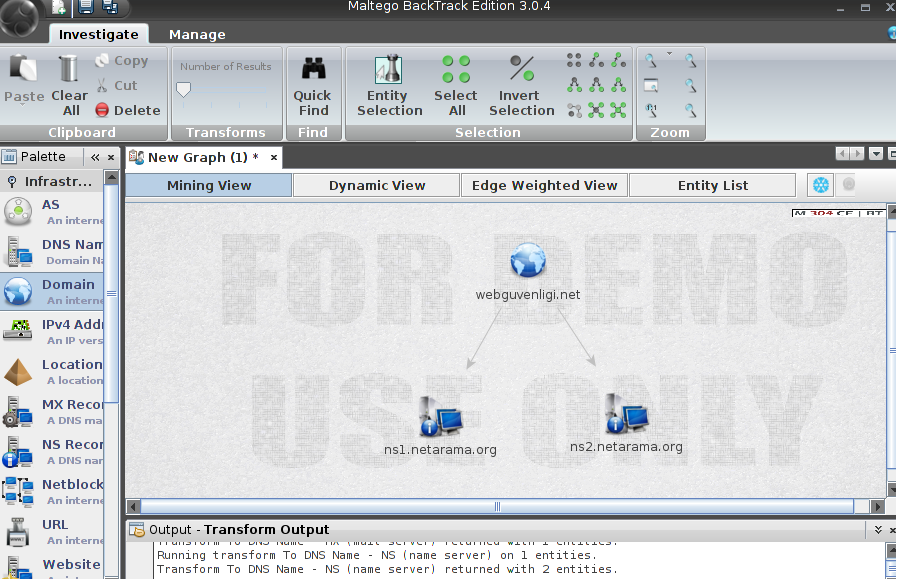
Task: Click the scroll tabs right arrow
Action: coord(857,154)
